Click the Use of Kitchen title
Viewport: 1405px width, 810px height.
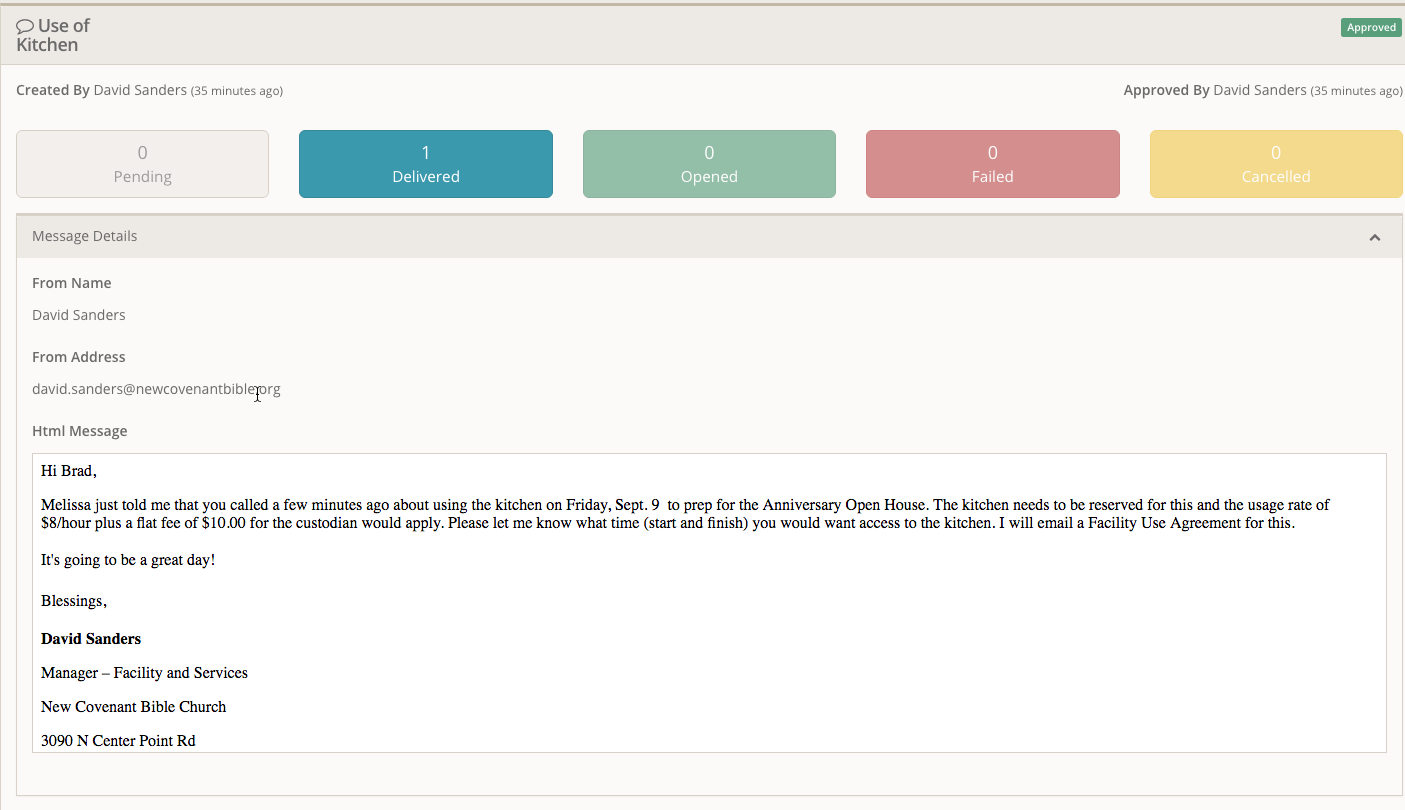click(x=55, y=35)
